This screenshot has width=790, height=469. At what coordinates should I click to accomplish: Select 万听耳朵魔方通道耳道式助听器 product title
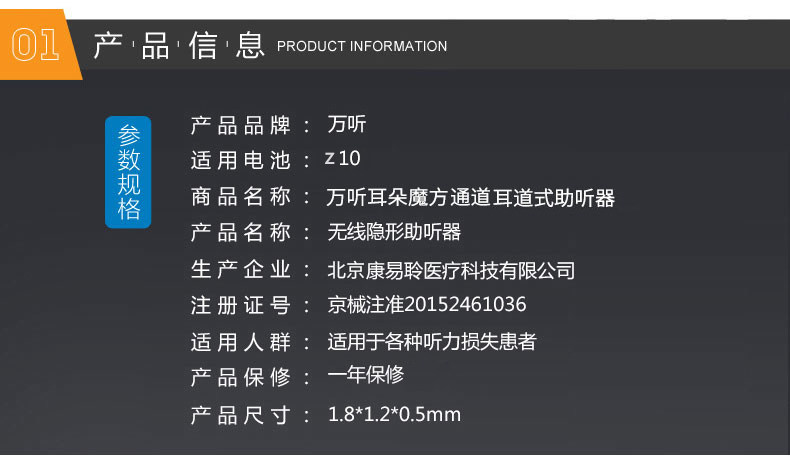tap(471, 197)
